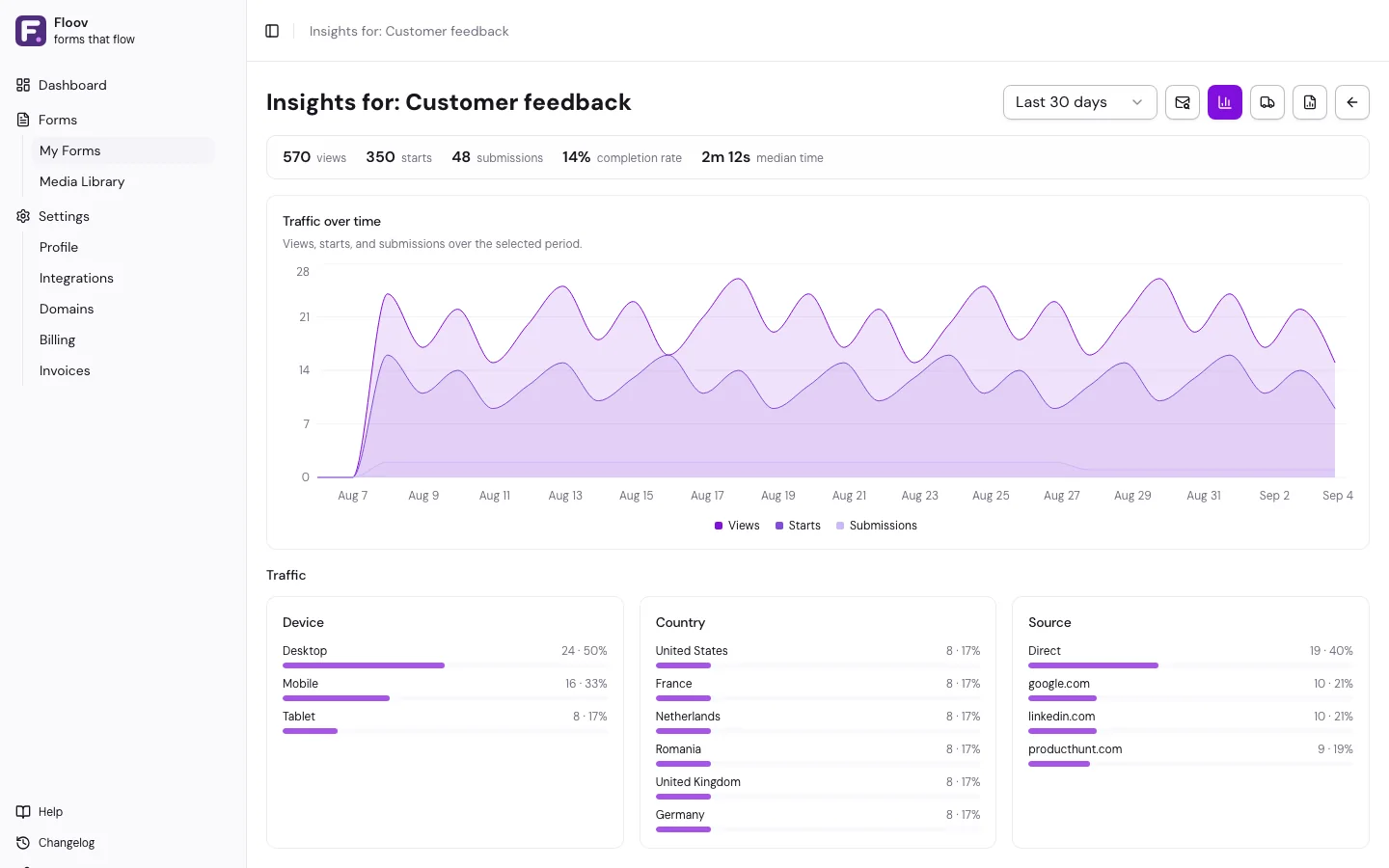
Task: Go back with the left arrow icon
Action: tap(1352, 102)
